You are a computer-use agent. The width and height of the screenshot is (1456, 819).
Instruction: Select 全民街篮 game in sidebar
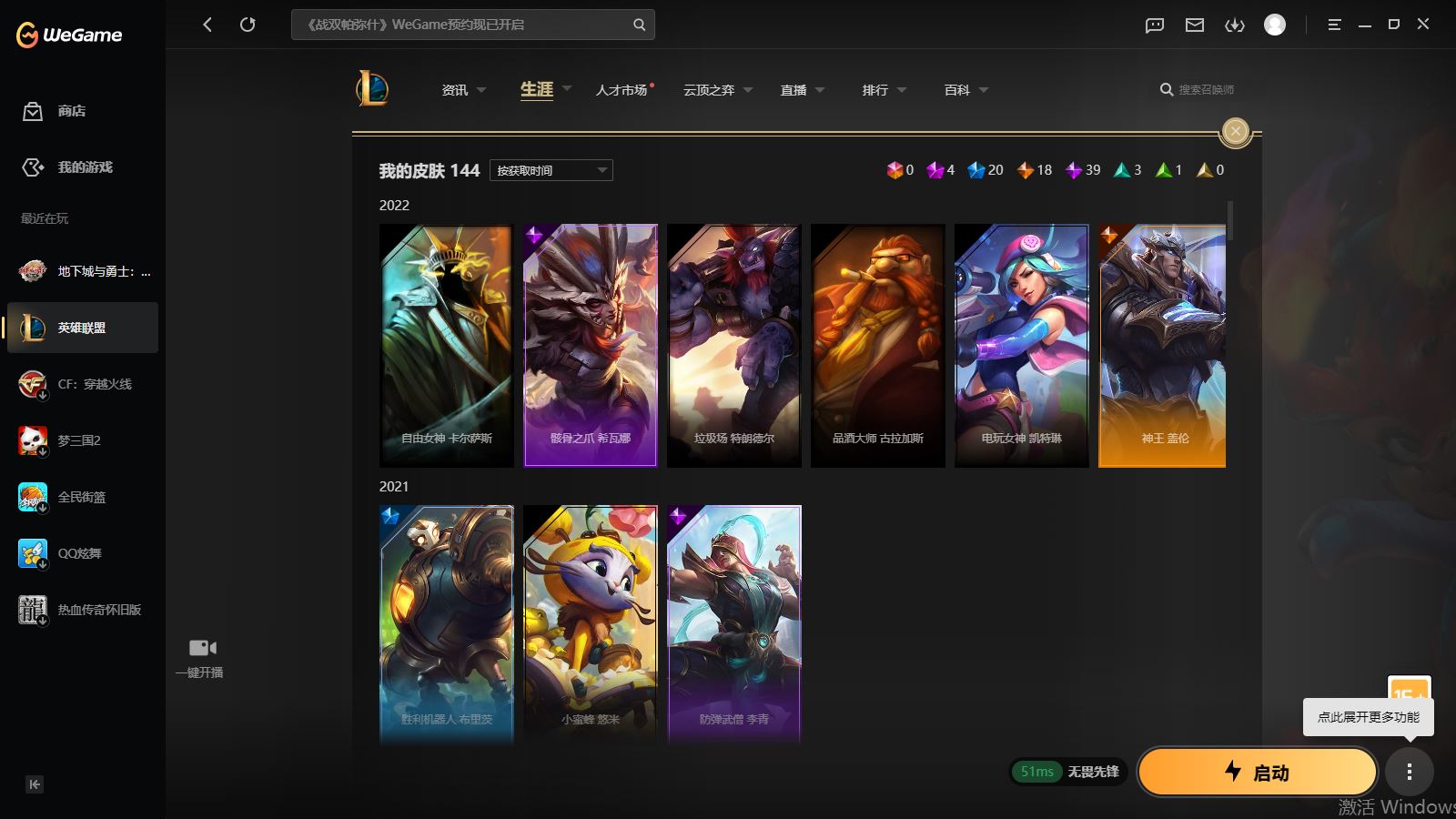83,497
